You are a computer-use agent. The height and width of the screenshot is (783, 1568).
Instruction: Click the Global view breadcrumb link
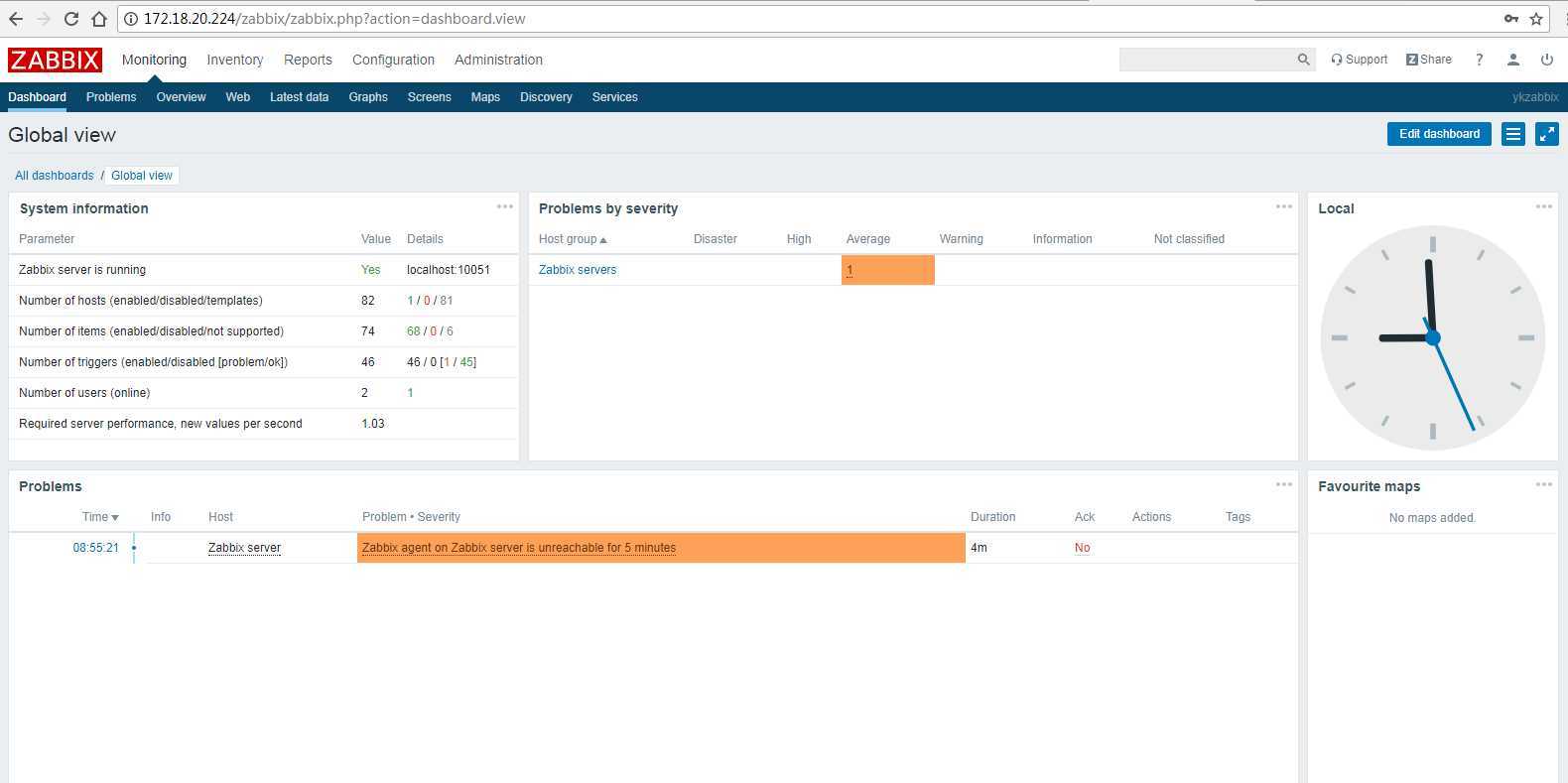pos(142,176)
